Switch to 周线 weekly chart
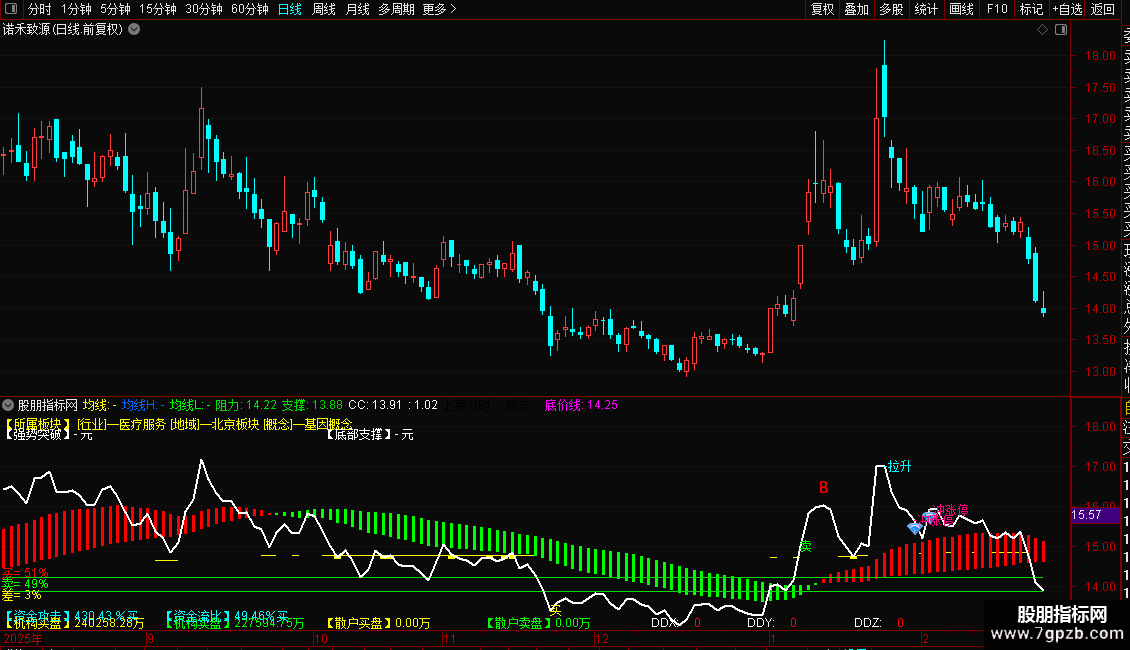Image resolution: width=1130 pixels, height=650 pixels. click(x=324, y=9)
